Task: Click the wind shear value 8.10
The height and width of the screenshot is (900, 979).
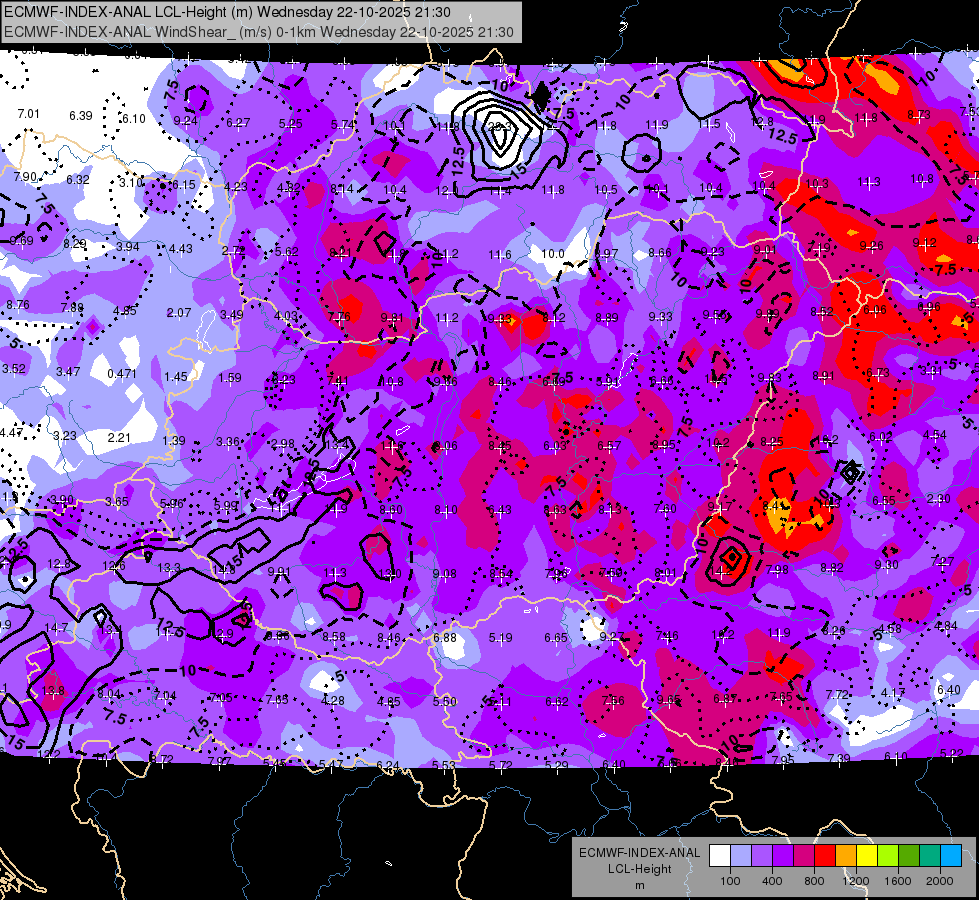Action: pyautogui.click(x=446, y=510)
